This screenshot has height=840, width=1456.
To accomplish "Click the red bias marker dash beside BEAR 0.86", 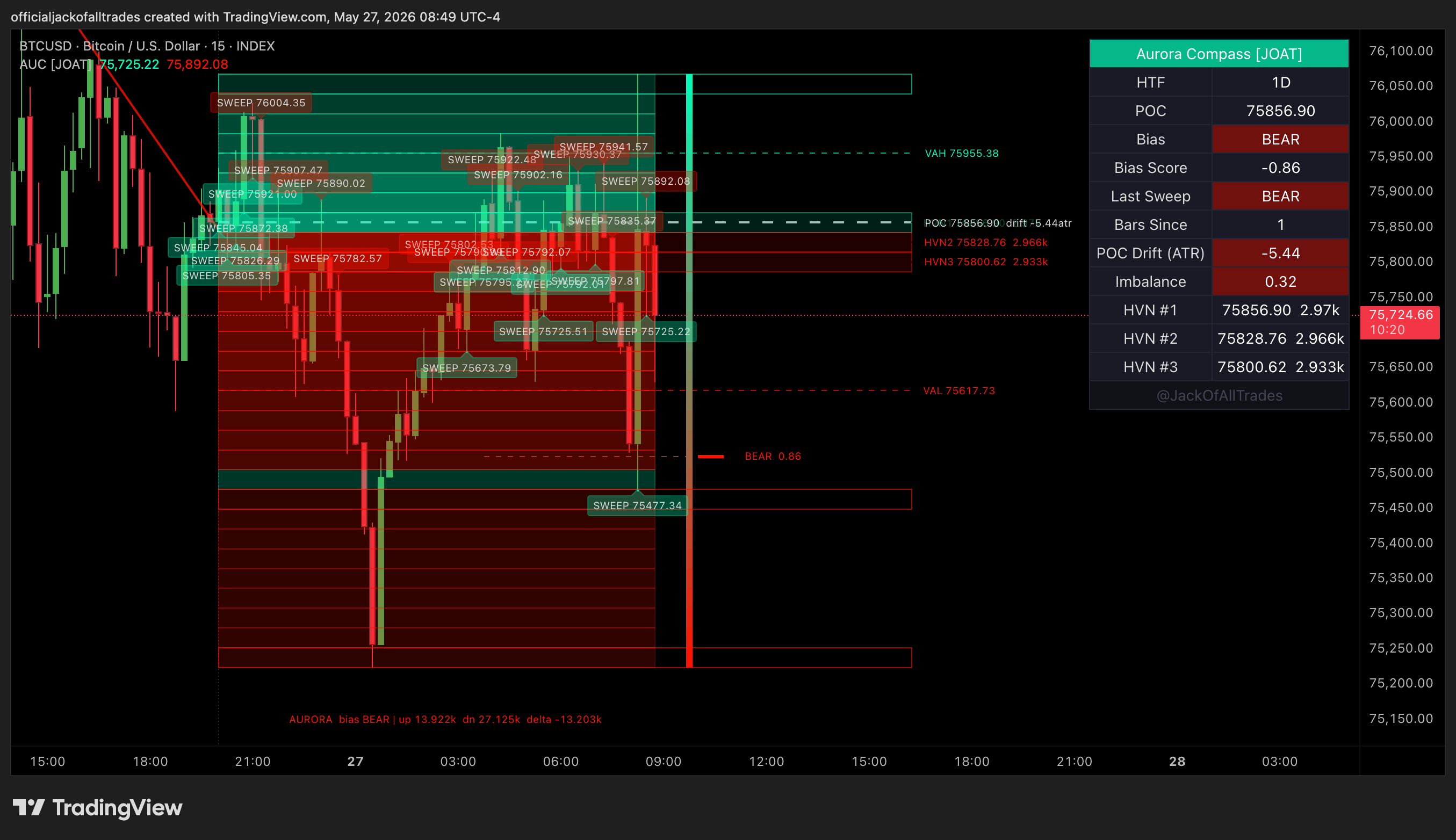I will point(710,457).
